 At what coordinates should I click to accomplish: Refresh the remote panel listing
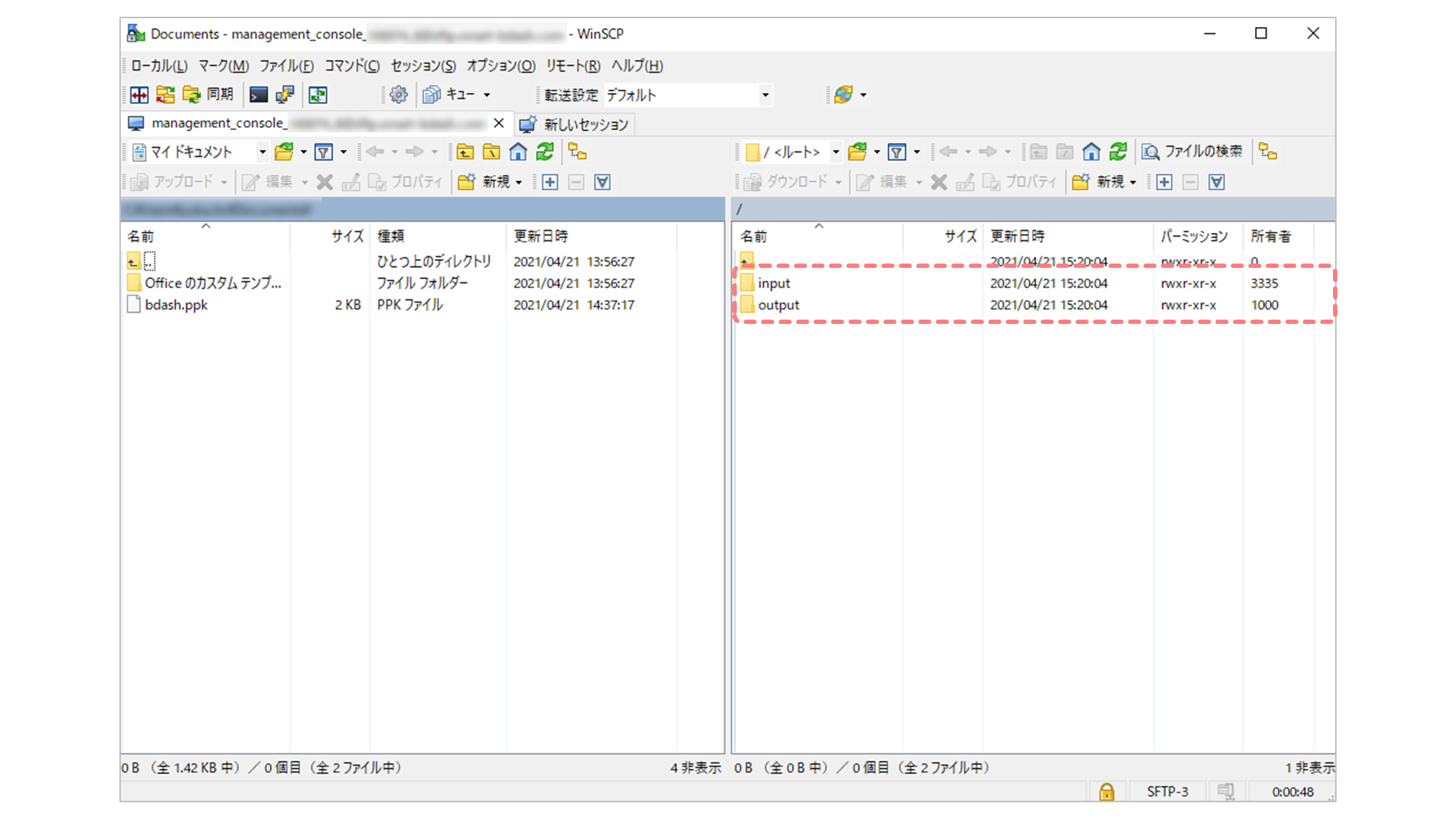(1117, 152)
